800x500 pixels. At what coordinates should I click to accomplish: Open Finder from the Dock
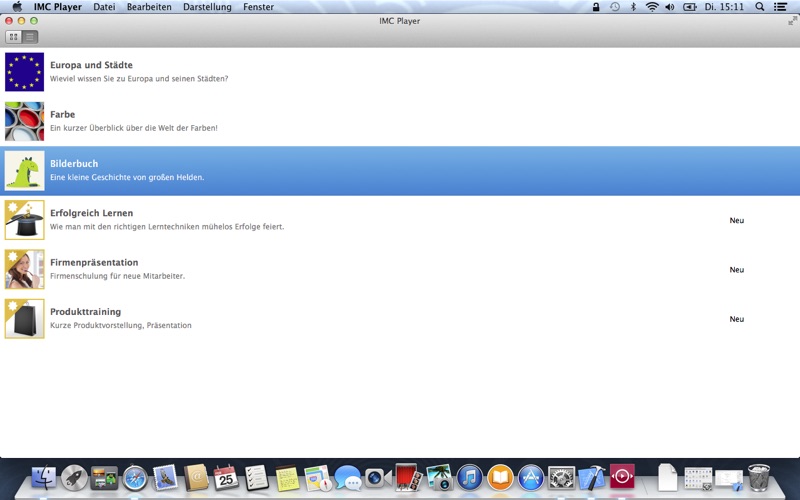click(x=44, y=478)
